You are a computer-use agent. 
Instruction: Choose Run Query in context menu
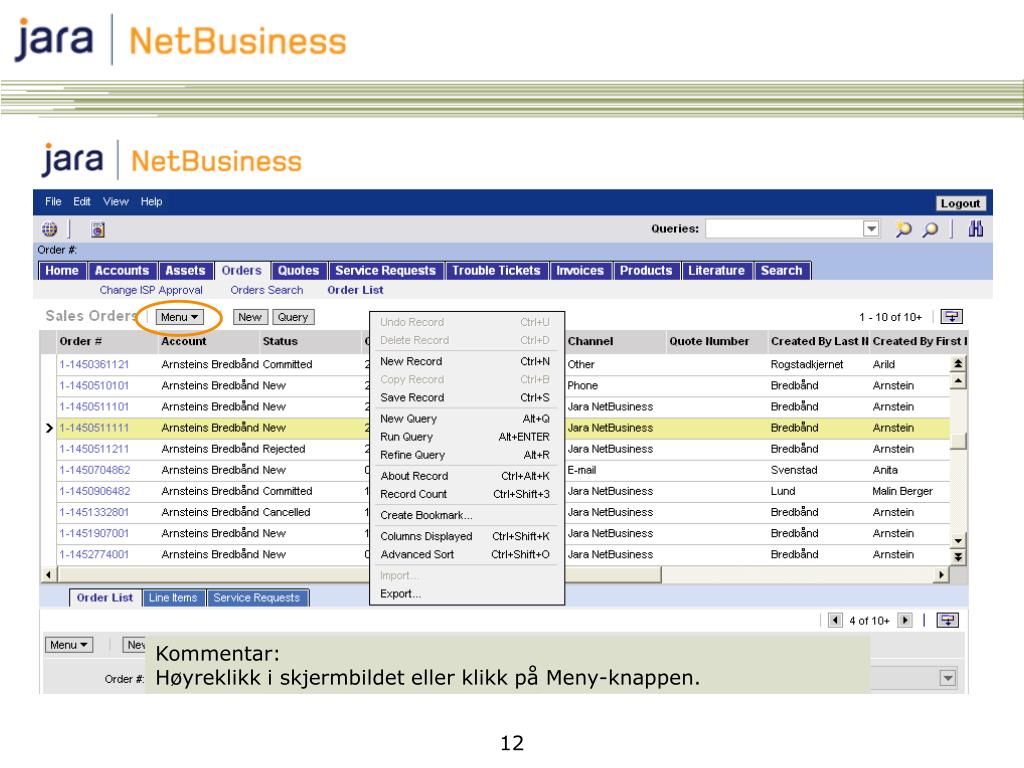tap(465, 437)
